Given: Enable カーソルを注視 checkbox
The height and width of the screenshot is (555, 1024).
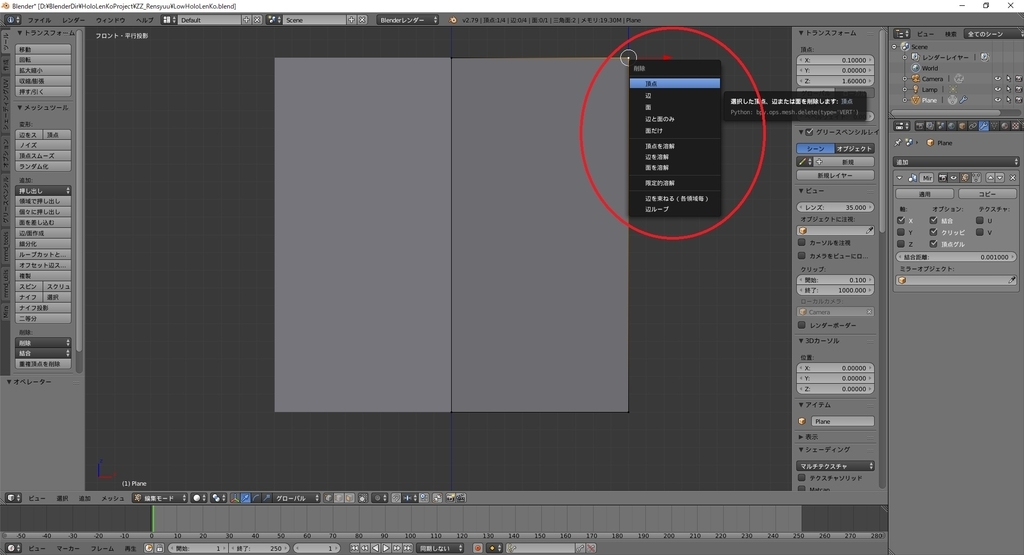Looking at the screenshot, I should pyautogui.click(x=802, y=242).
